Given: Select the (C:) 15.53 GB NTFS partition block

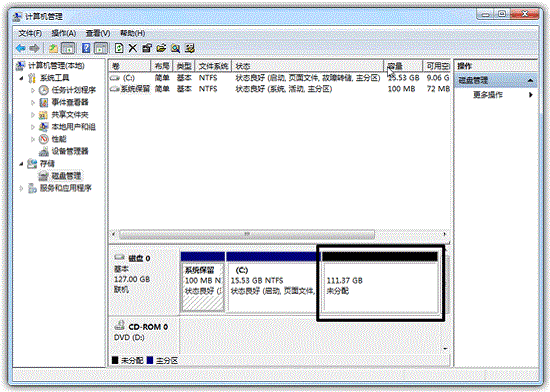Looking at the screenshot, I should (x=273, y=282).
